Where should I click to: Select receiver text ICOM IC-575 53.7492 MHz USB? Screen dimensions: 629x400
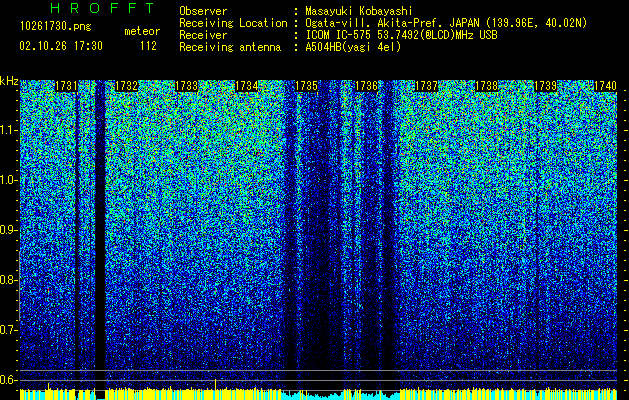pos(401,35)
